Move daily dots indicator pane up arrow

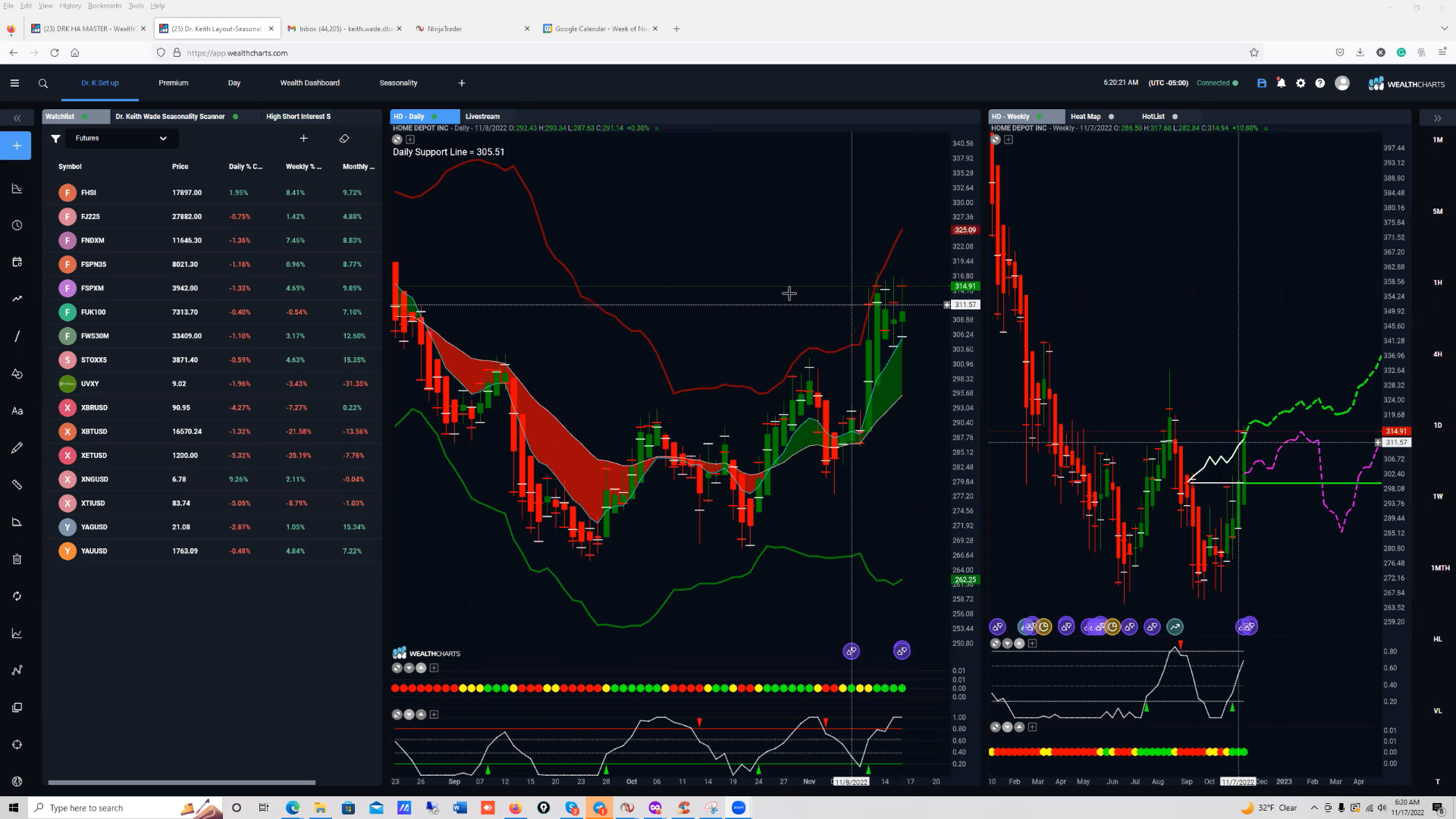tap(422, 668)
